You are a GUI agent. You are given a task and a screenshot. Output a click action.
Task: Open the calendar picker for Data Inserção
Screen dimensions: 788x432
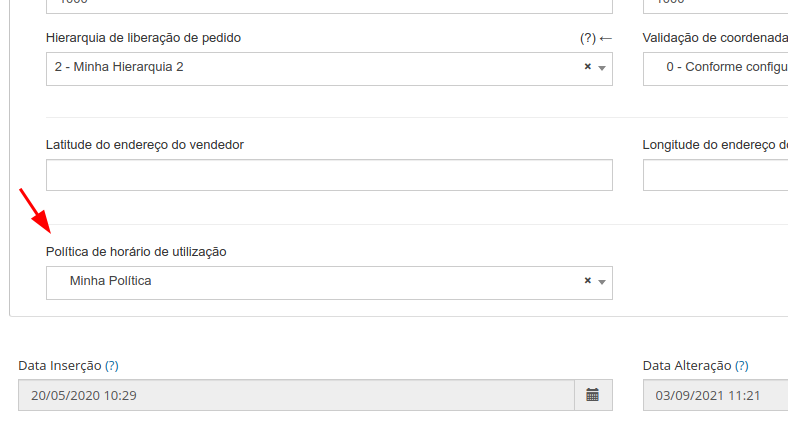click(593, 395)
